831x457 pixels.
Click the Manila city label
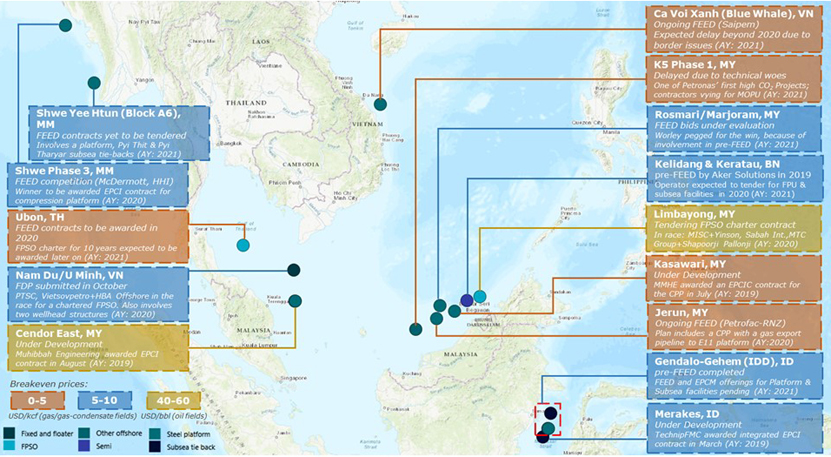click(611, 132)
